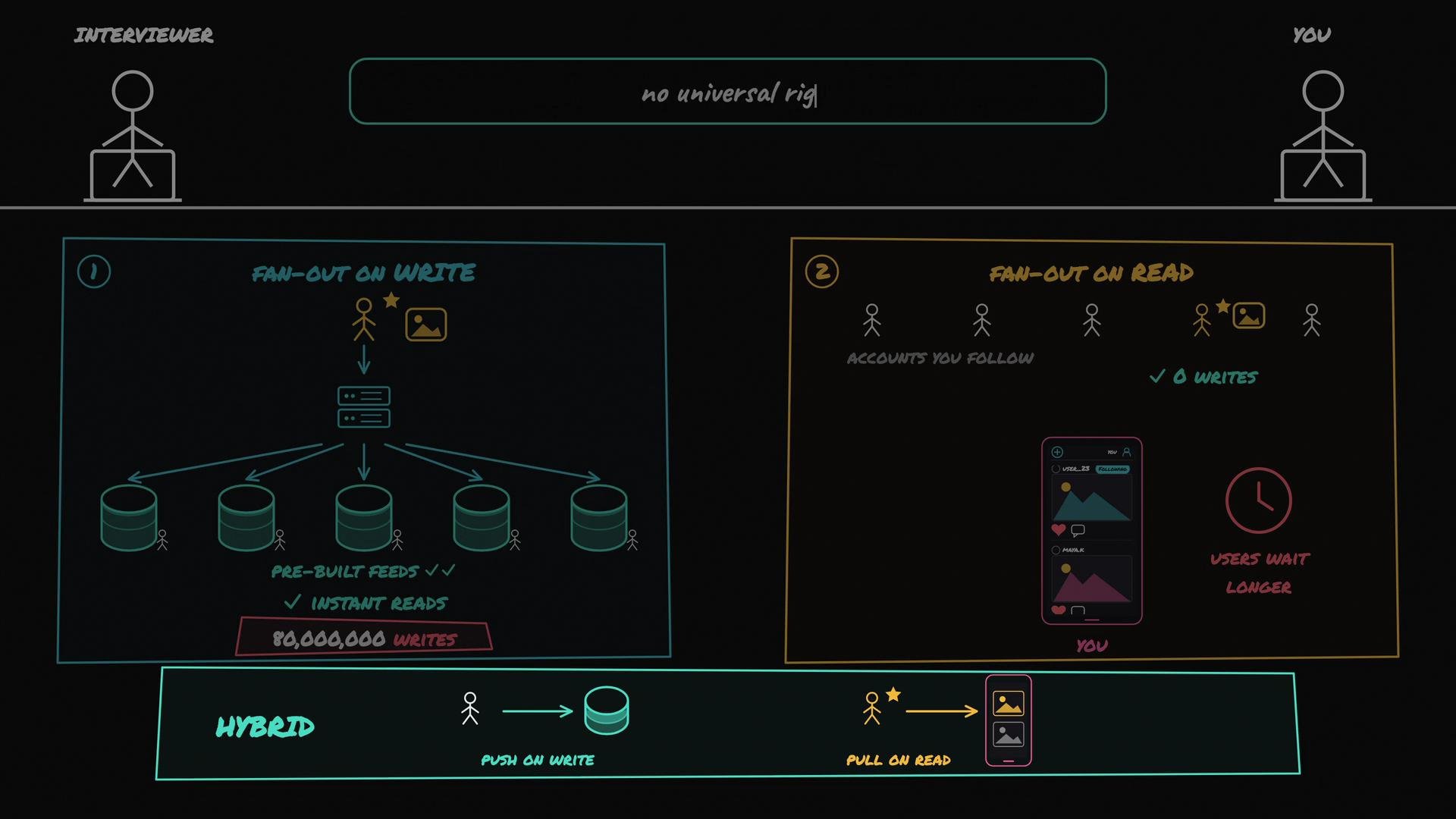Viewport: 1456px width, 819px height.
Task: Click the second followed-account stick figure
Action: tap(982, 320)
